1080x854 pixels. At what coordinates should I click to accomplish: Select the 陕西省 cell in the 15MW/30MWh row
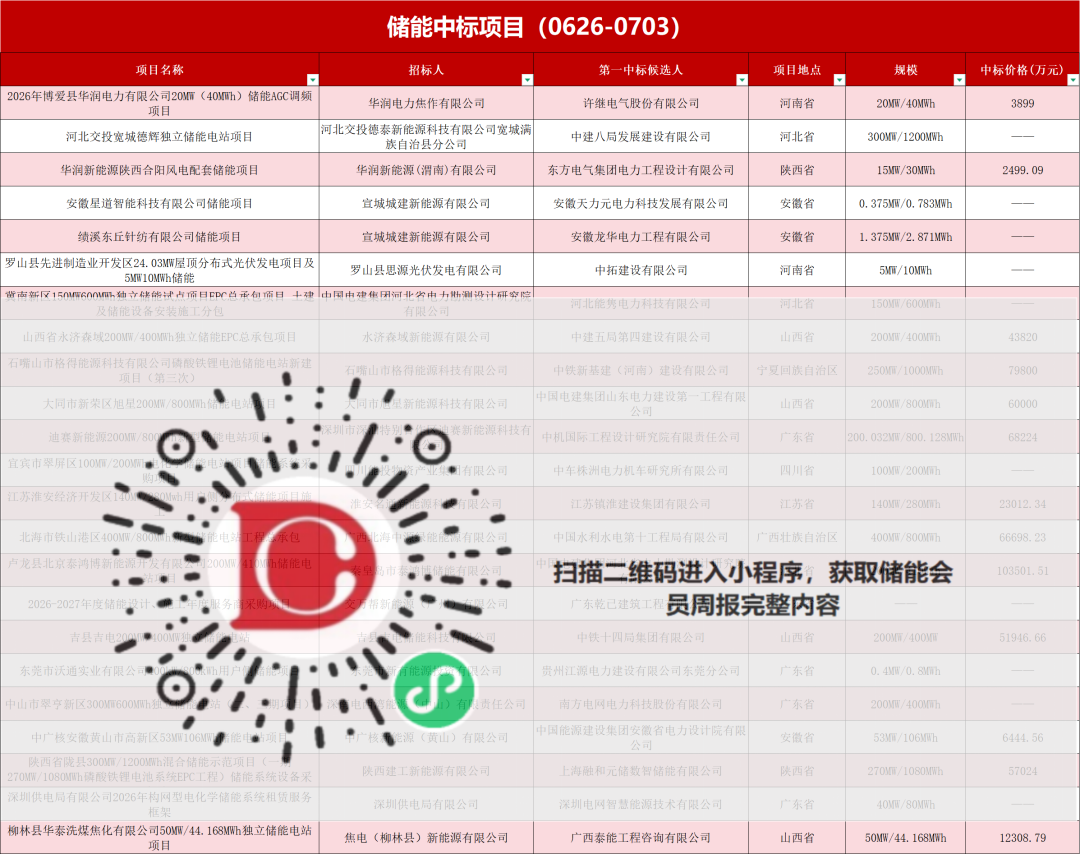pos(797,170)
